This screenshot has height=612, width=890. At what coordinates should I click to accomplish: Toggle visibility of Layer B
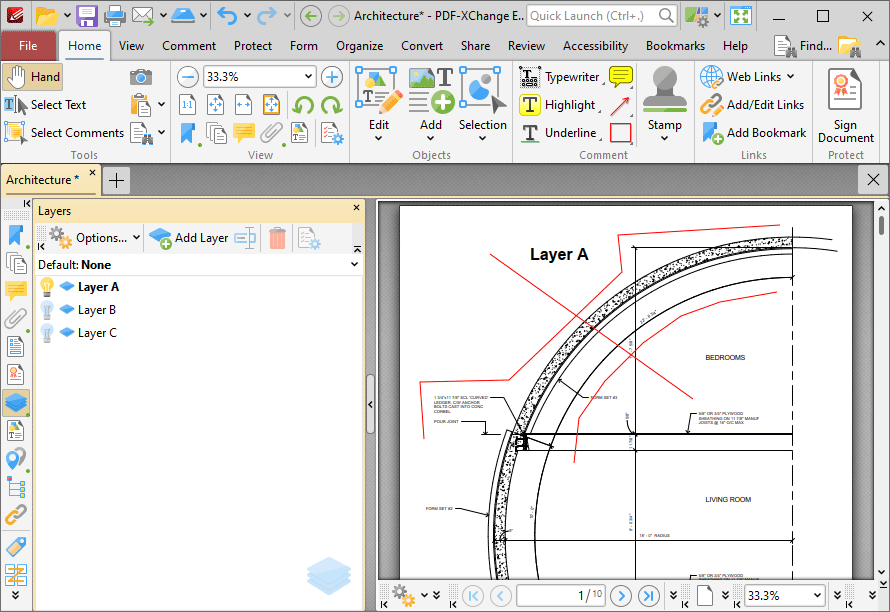point(46,309)
